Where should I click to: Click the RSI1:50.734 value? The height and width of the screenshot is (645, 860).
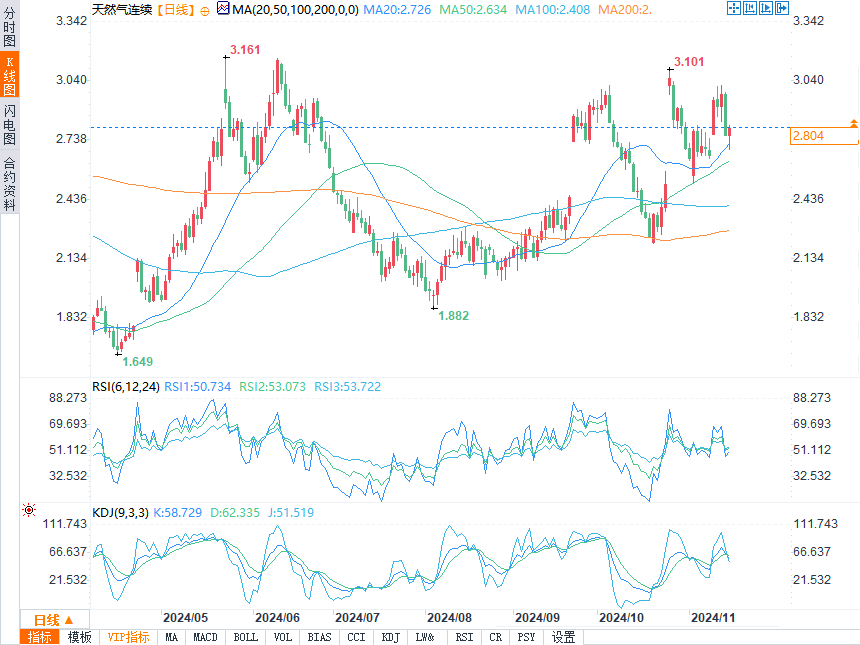click(x=197, y=387)
